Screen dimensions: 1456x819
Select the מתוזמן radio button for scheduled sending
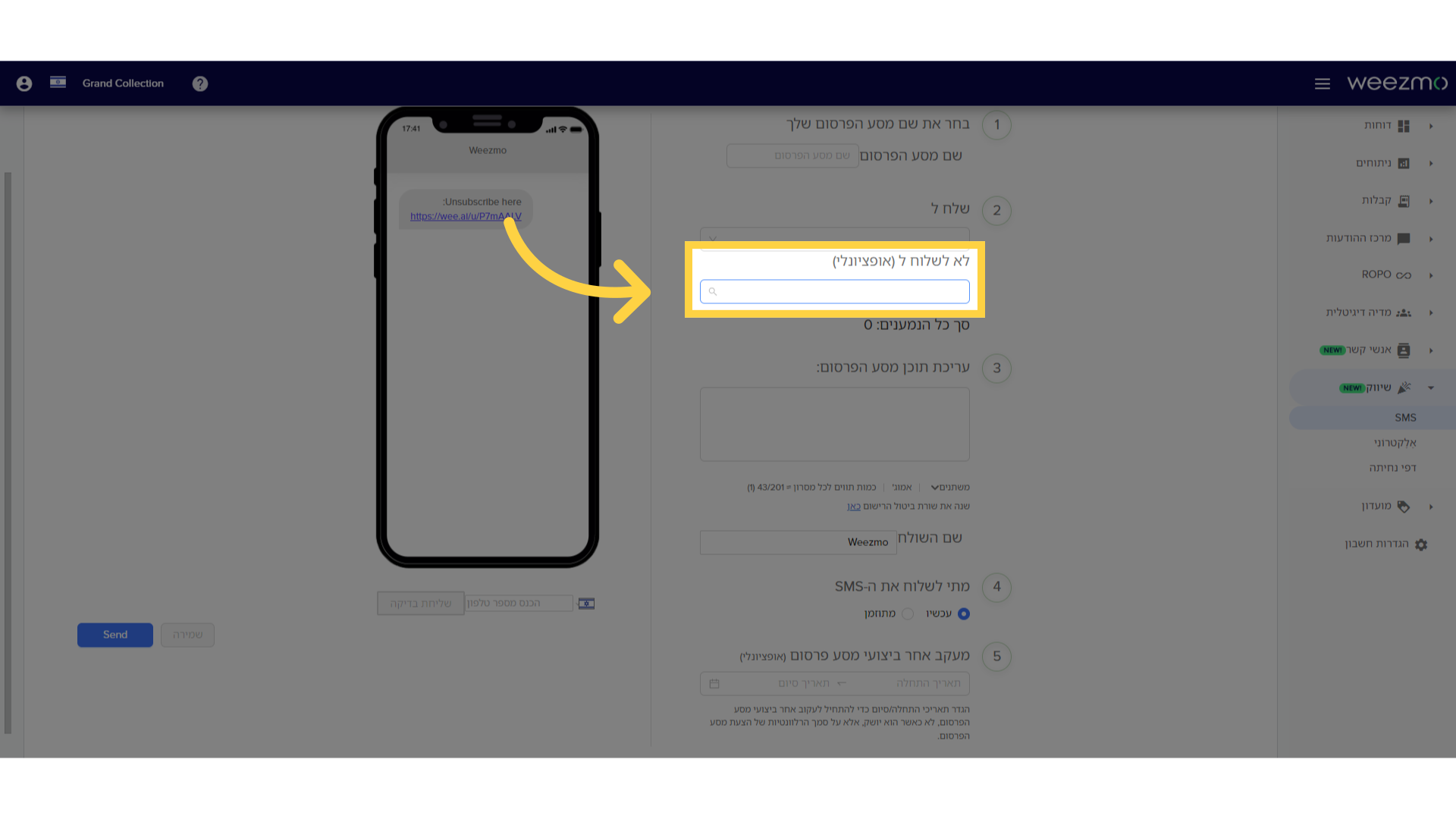[907, 613]
